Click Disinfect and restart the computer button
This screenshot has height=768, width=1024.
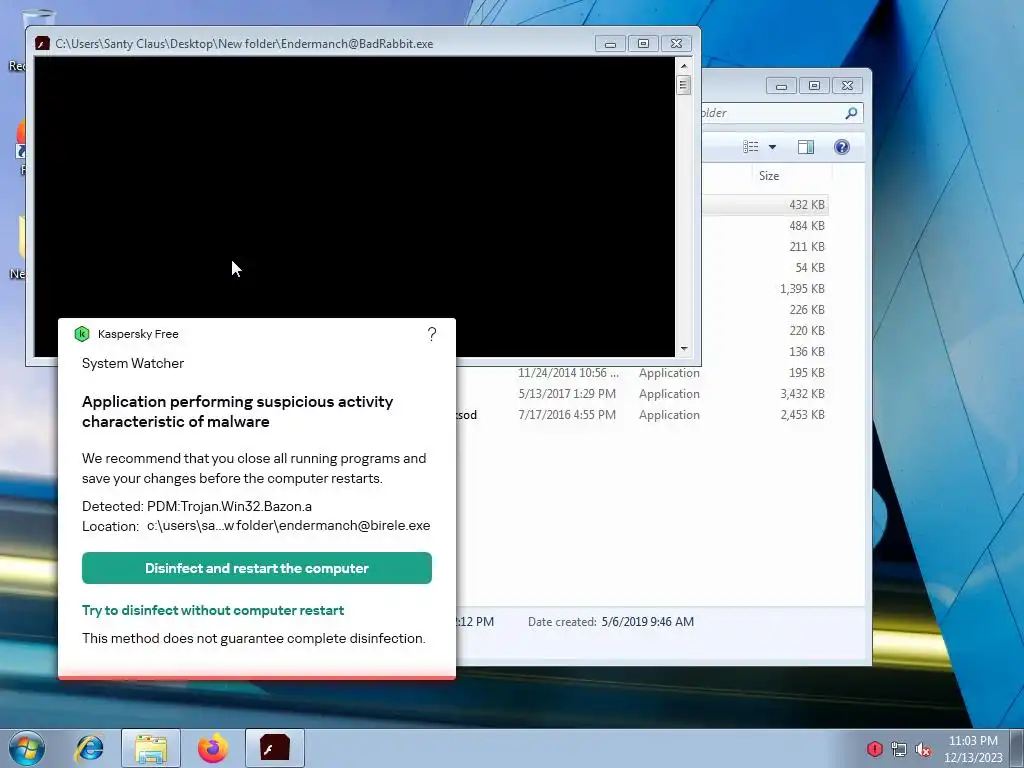257,568
